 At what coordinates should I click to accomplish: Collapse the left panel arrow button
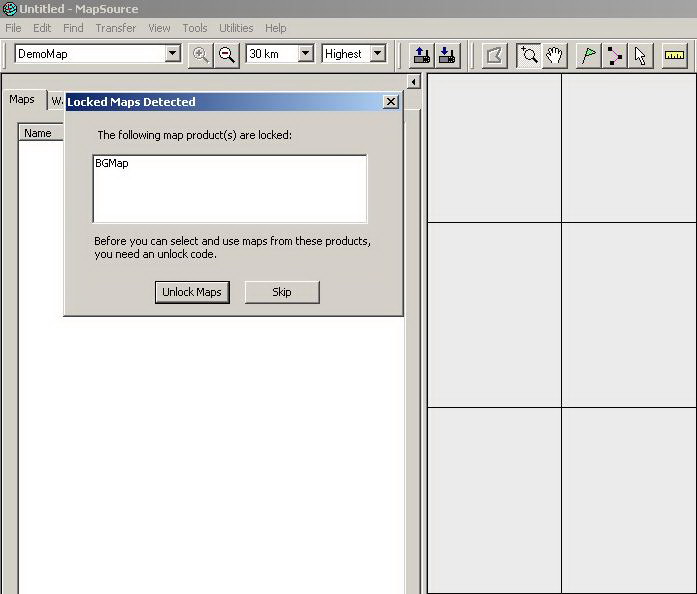click(413, 82)
